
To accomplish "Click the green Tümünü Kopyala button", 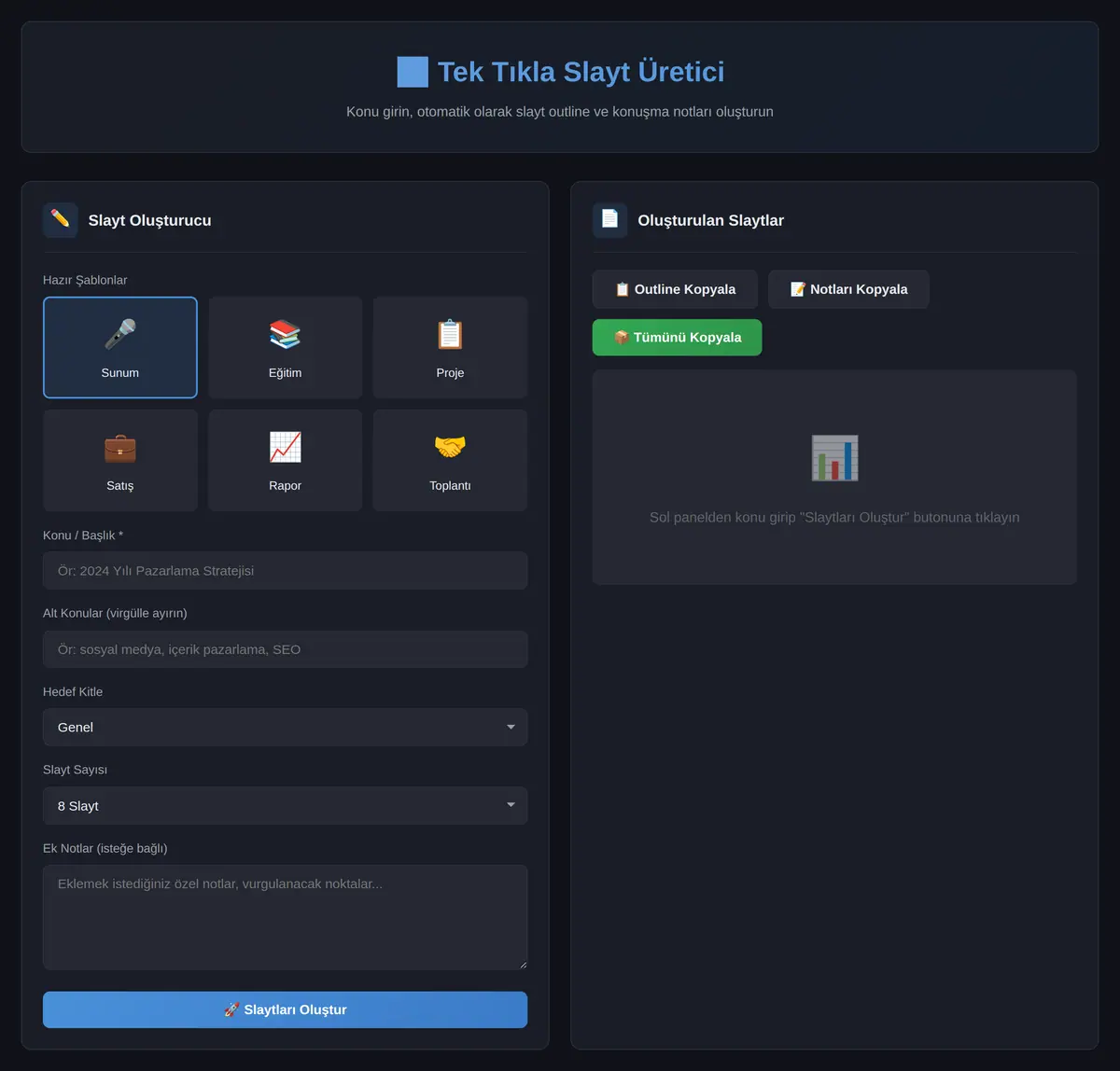I will [x=677, y=338].
